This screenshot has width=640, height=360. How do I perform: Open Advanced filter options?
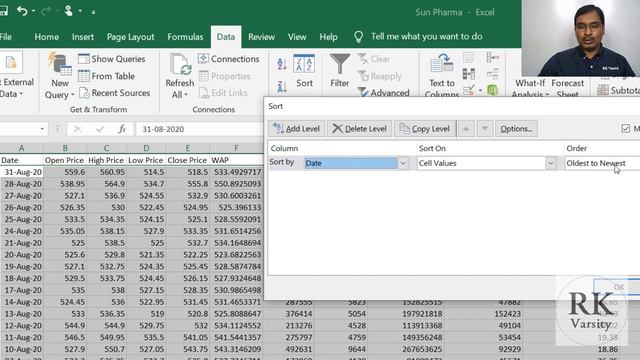click(x=383, y=93)
